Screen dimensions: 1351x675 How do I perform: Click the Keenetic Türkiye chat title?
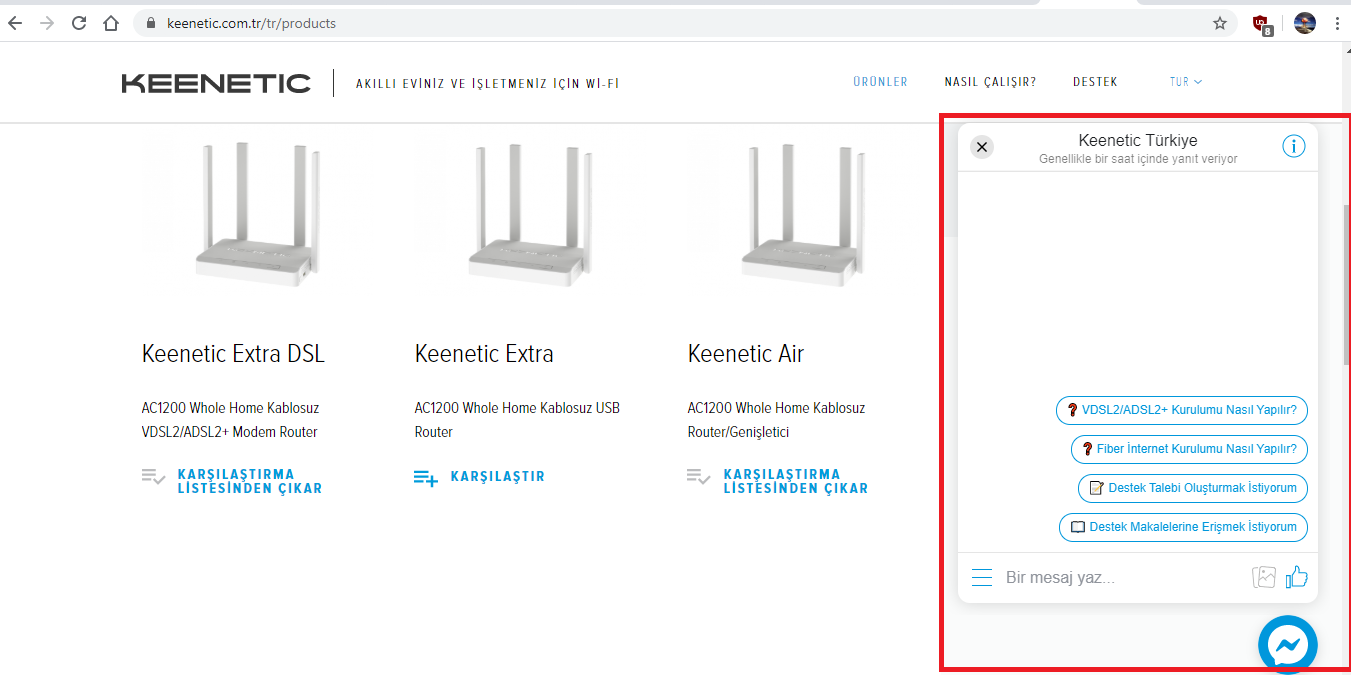[x=1138, y=141]
